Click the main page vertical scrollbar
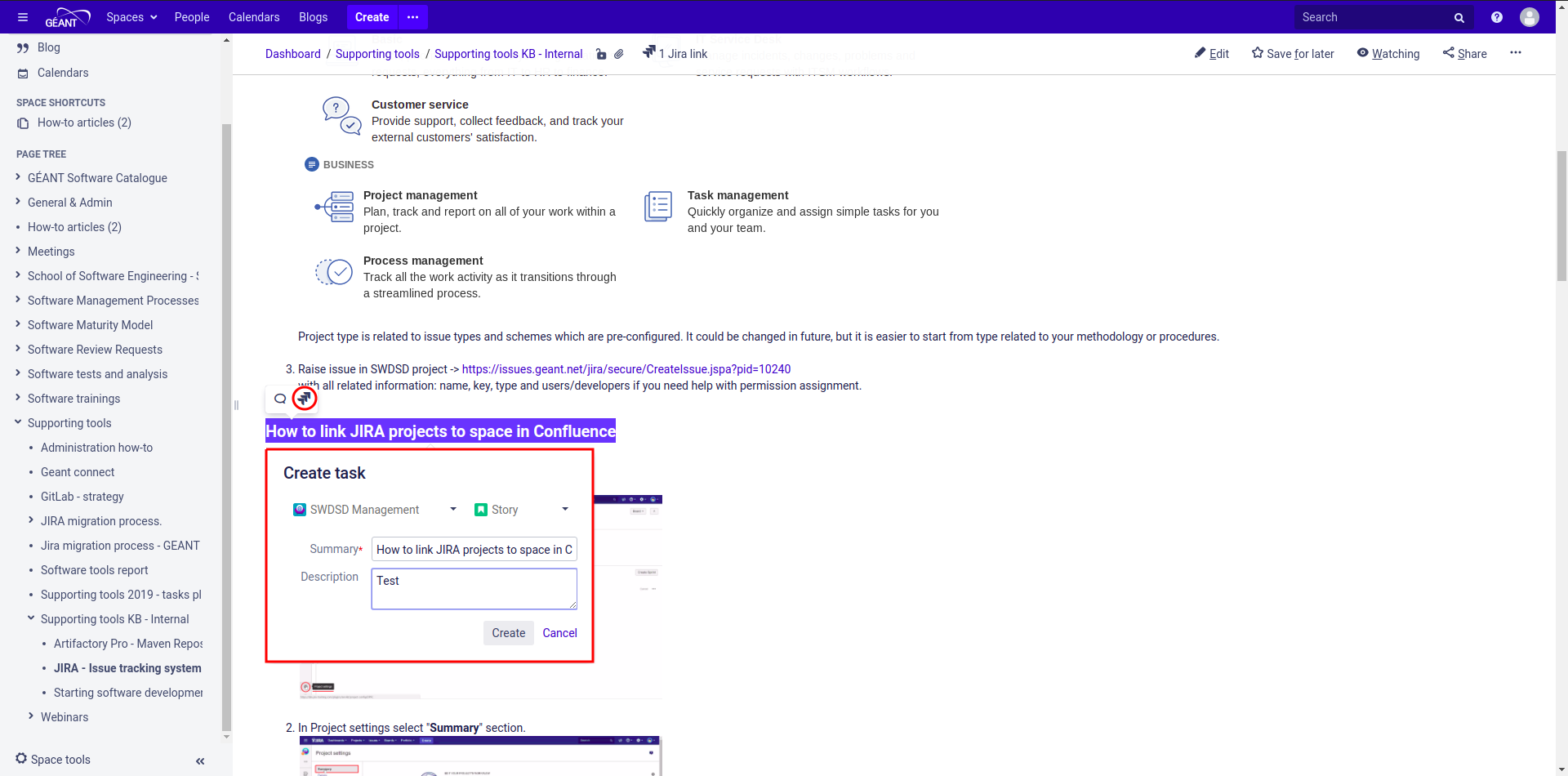The height and width of the screenshot is (776, 1568). 1561,216
